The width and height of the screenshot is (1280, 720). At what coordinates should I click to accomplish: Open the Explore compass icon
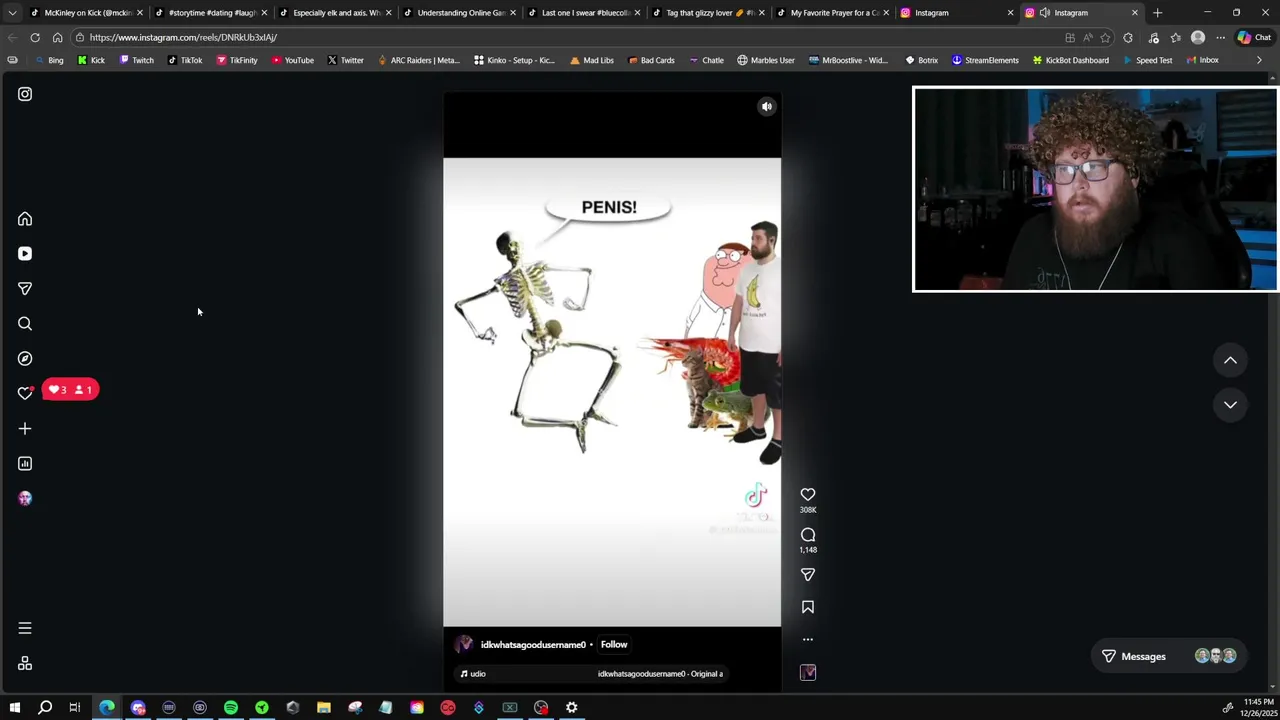25,359
